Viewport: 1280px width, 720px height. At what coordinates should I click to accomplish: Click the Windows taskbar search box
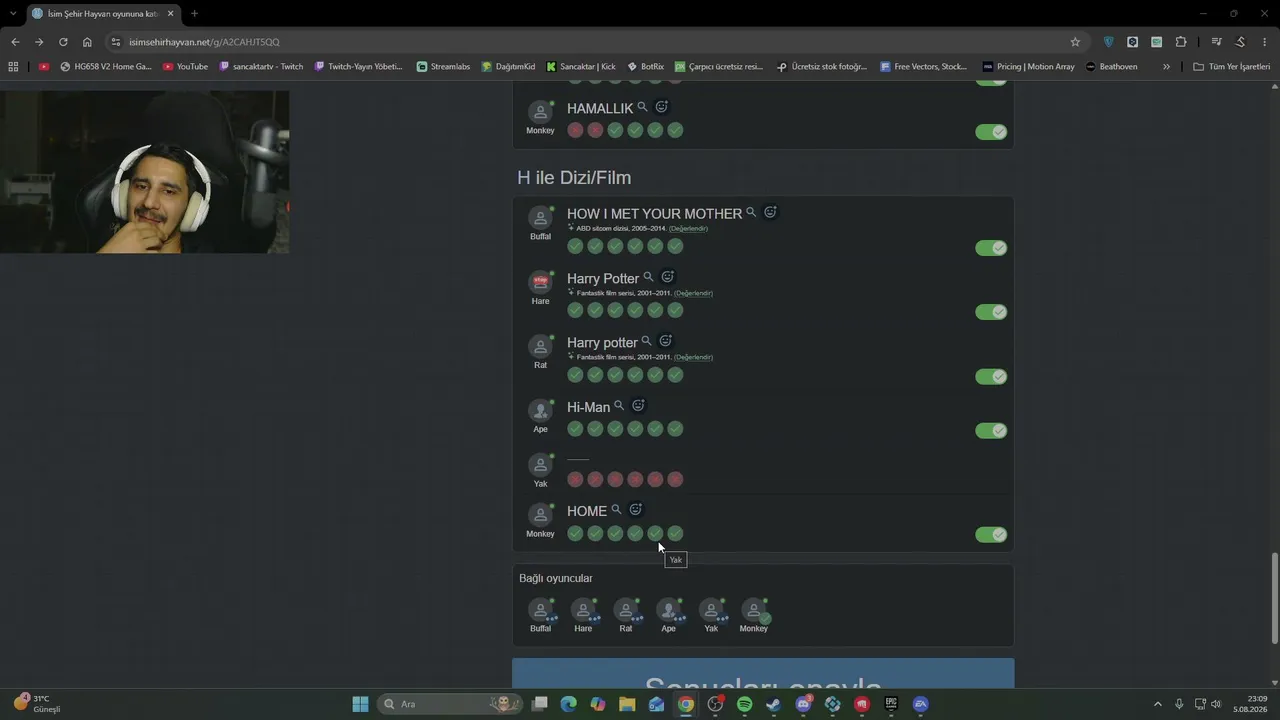450,704
